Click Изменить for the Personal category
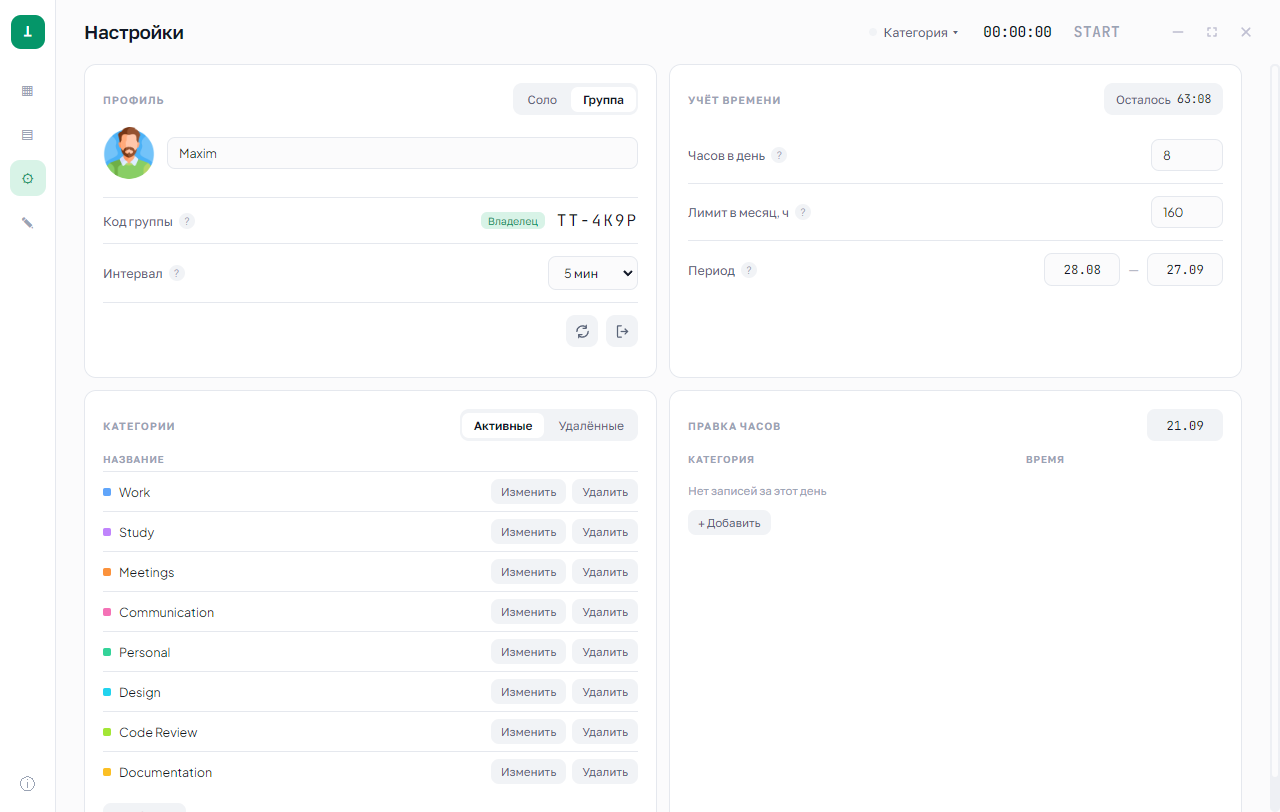This screenshot has height=812, width=1280. coord(528,652)
